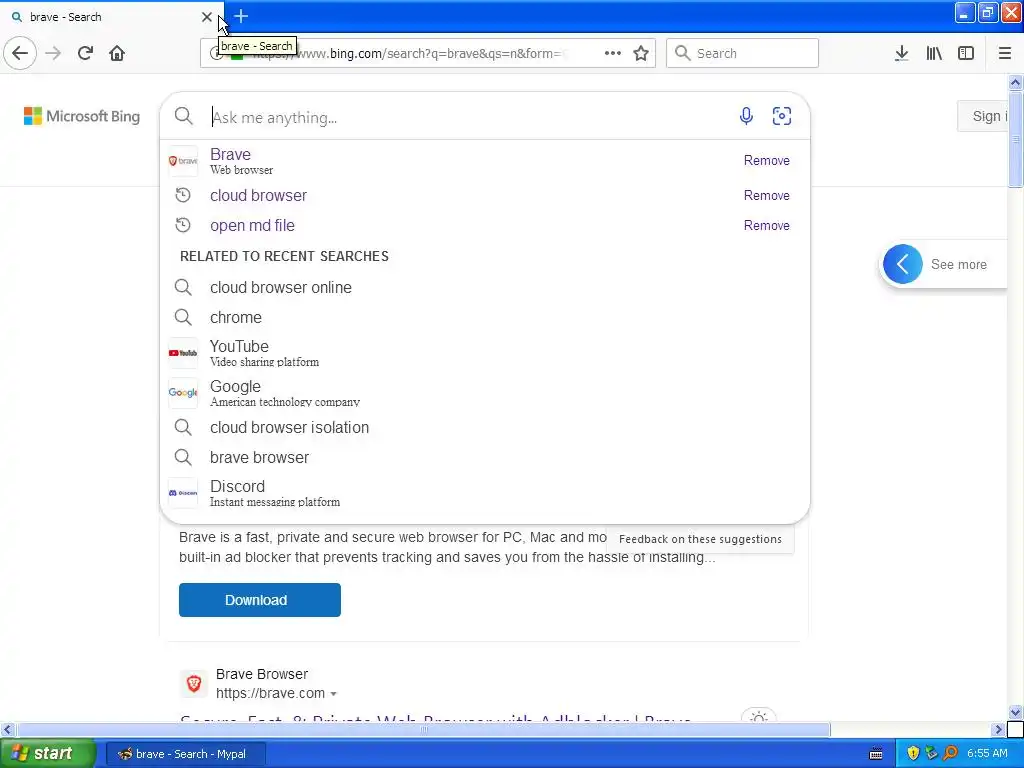Click the horizontal scrollbar thumb

pyautogui.click(x=424, y=729)
